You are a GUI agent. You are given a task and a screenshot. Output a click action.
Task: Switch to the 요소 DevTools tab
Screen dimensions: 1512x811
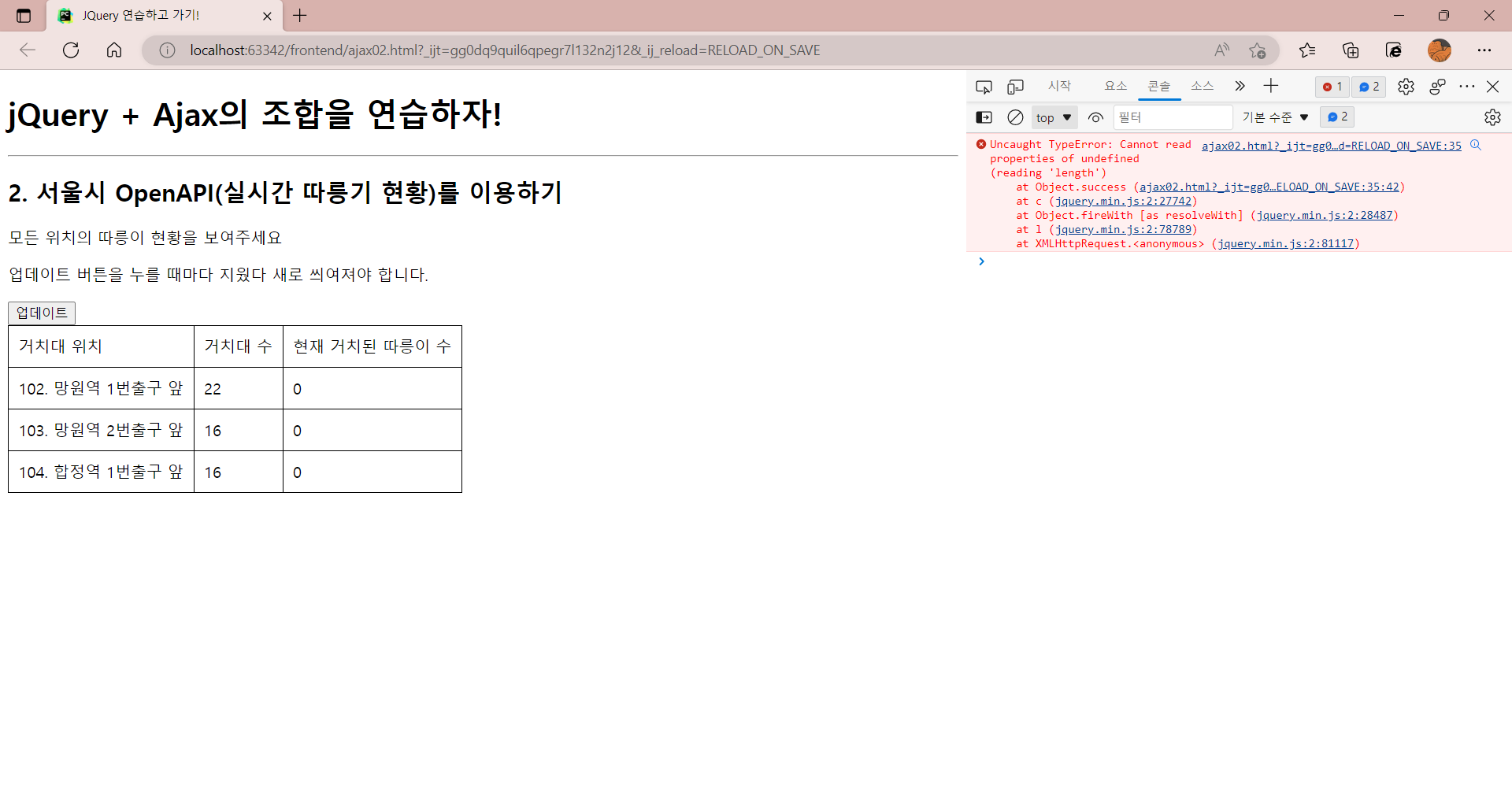coord(1116,86)
